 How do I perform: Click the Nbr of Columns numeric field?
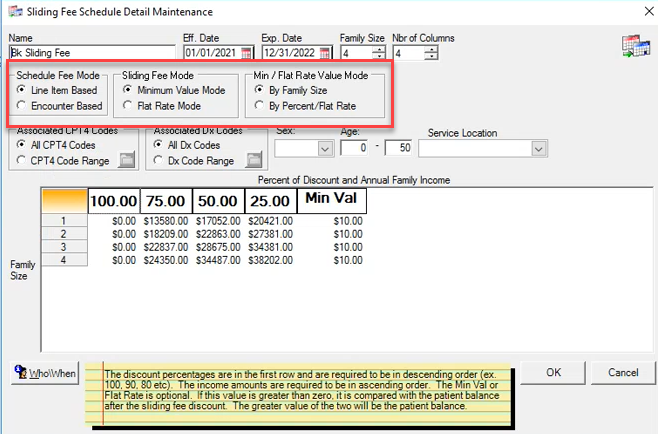tap(409, 53)
